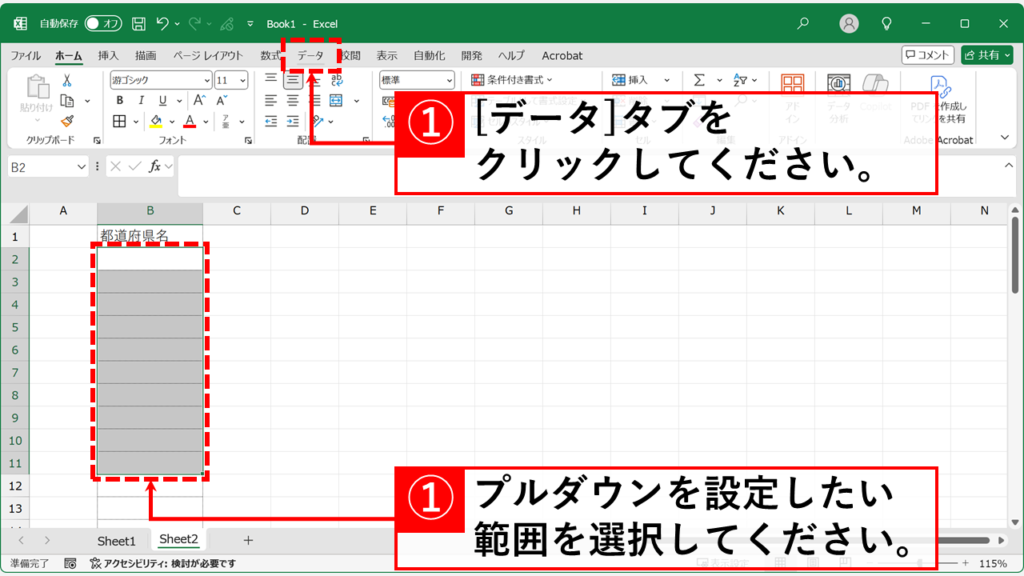
Task: Click the Wrap Text icon
Action: click(337, 80)
